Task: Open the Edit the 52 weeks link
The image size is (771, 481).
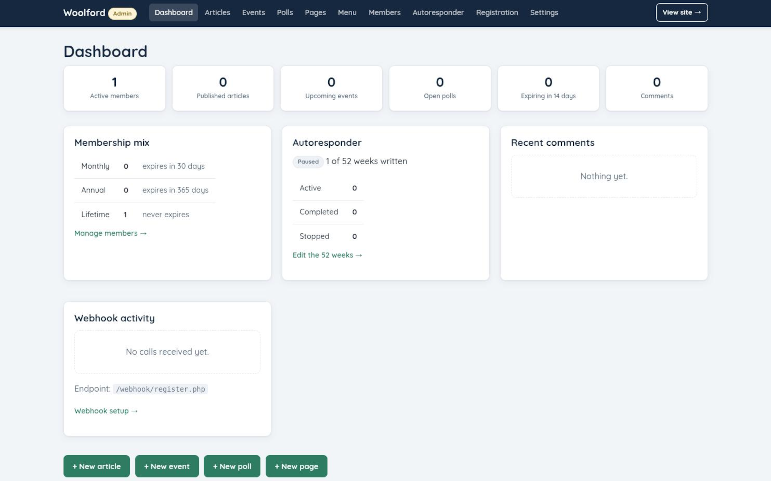Action: click(327, 255)
